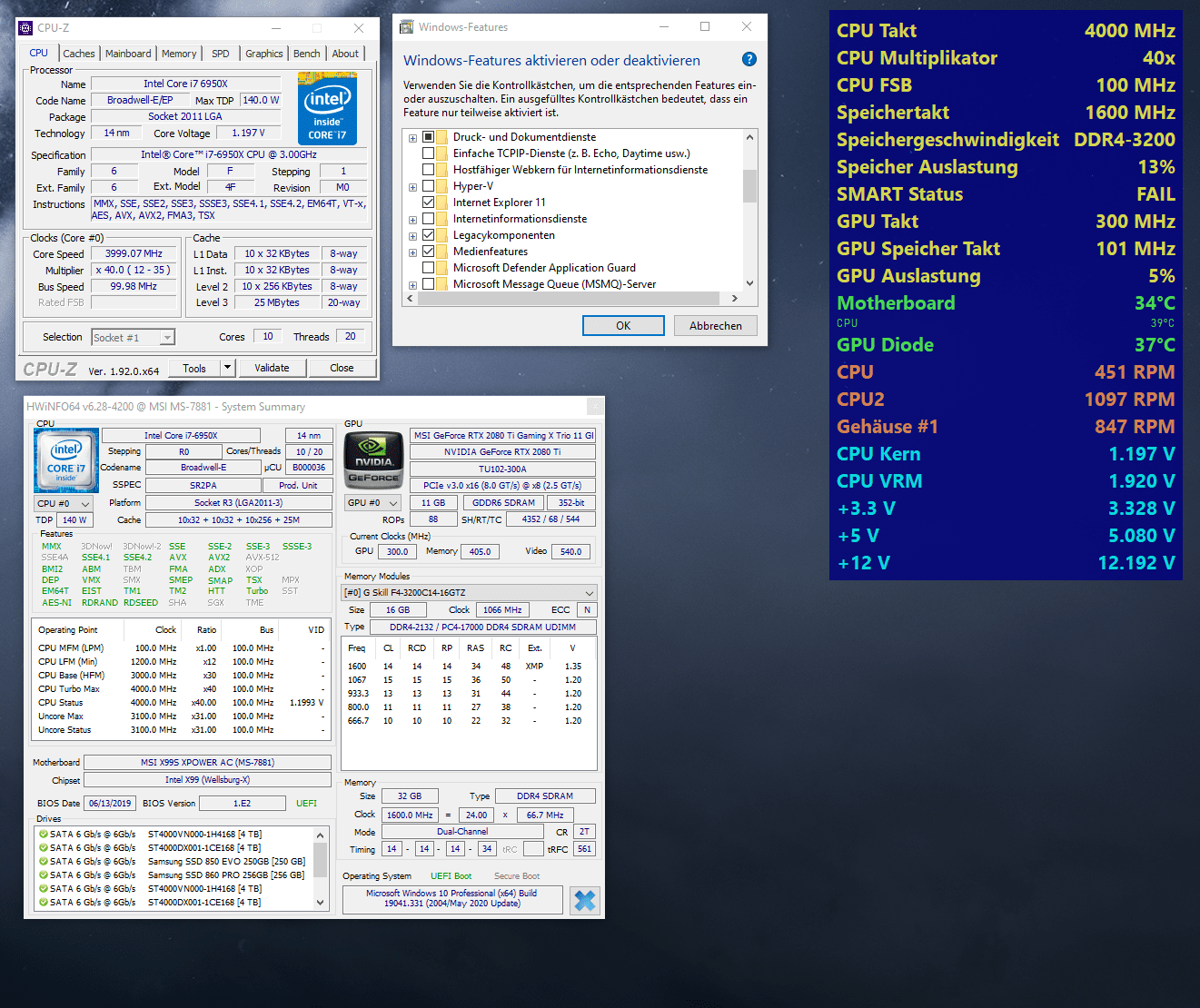This screenshot has width=1200, height=1008.
Task: Enable Einfache TCPIP-Dienste checkbox
Action: point(428,153)
